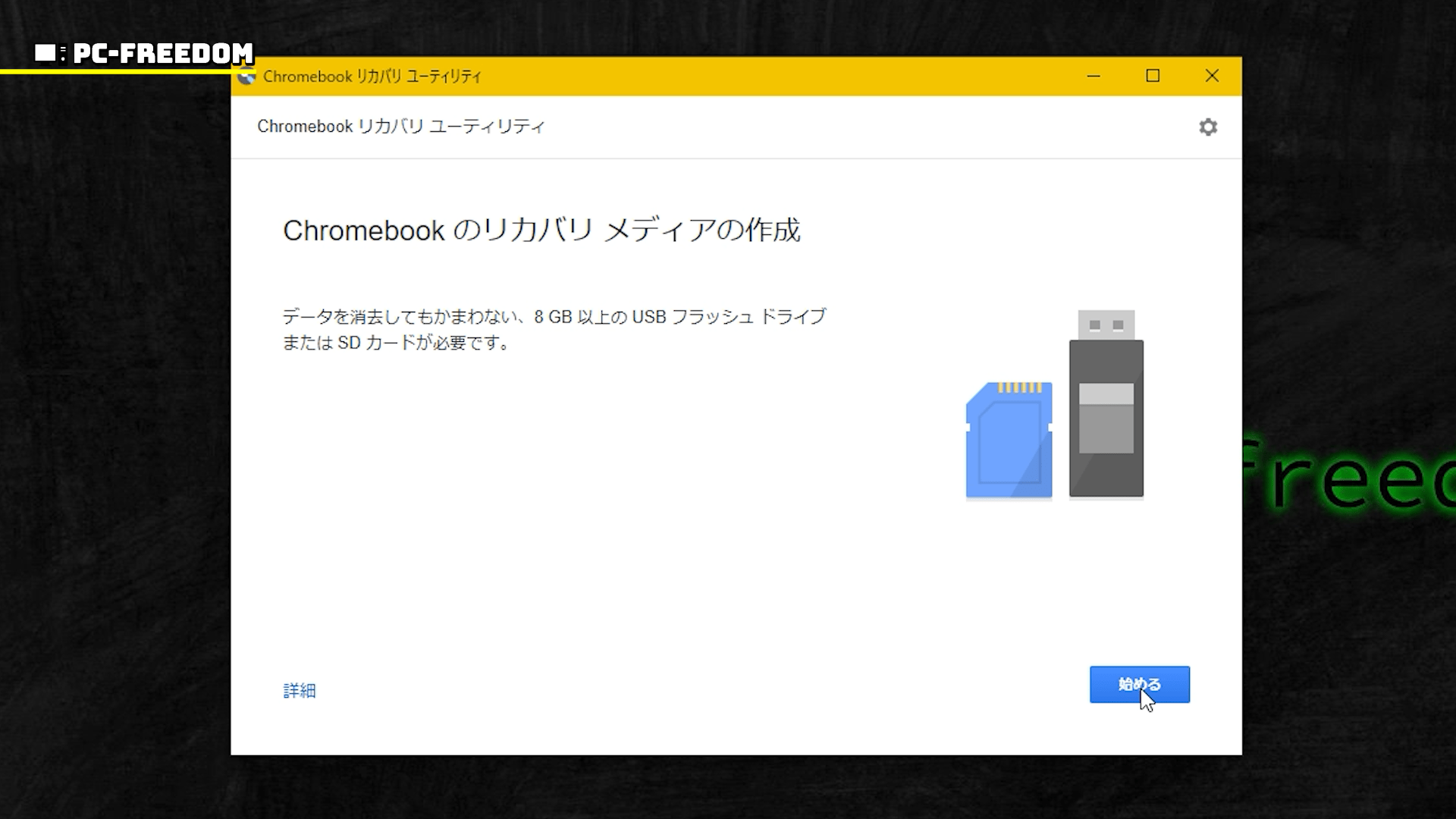Screen dimensions: 1456x819
Task: Click the grey label on USB drive body
Action: coord(1106,418)
